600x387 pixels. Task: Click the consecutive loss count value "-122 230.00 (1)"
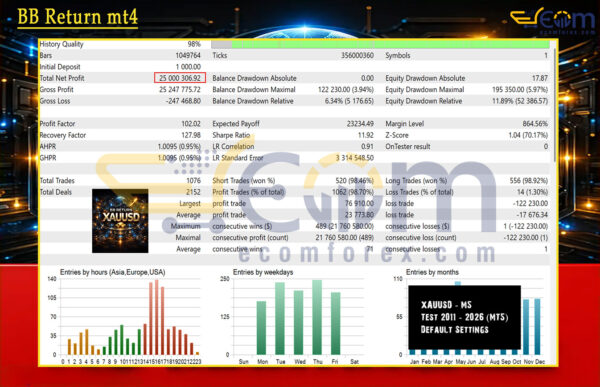point(526,238)
